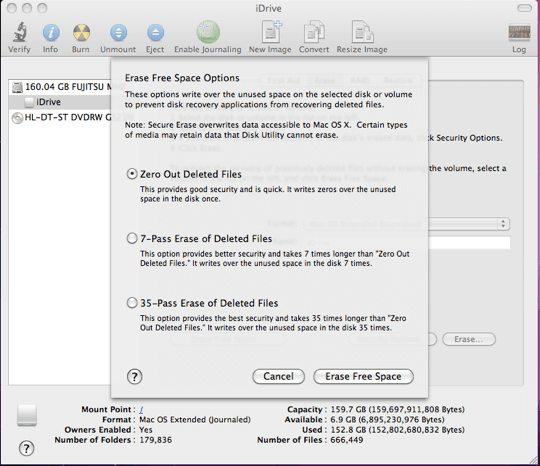540x466 pixels.
Task: Click the Used value 152.8 GB
Action: pyautogui.click(x=398, y=430)
